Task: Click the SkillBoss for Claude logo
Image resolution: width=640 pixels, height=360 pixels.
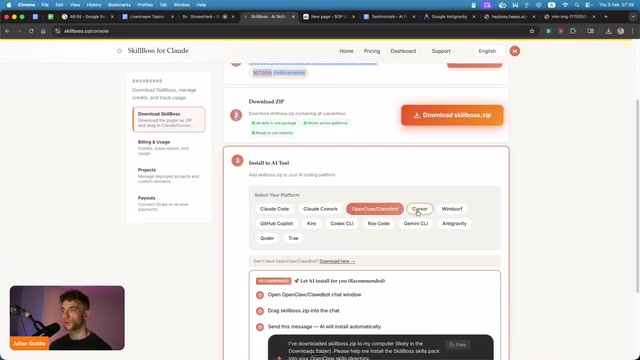Action: point(153,51)
